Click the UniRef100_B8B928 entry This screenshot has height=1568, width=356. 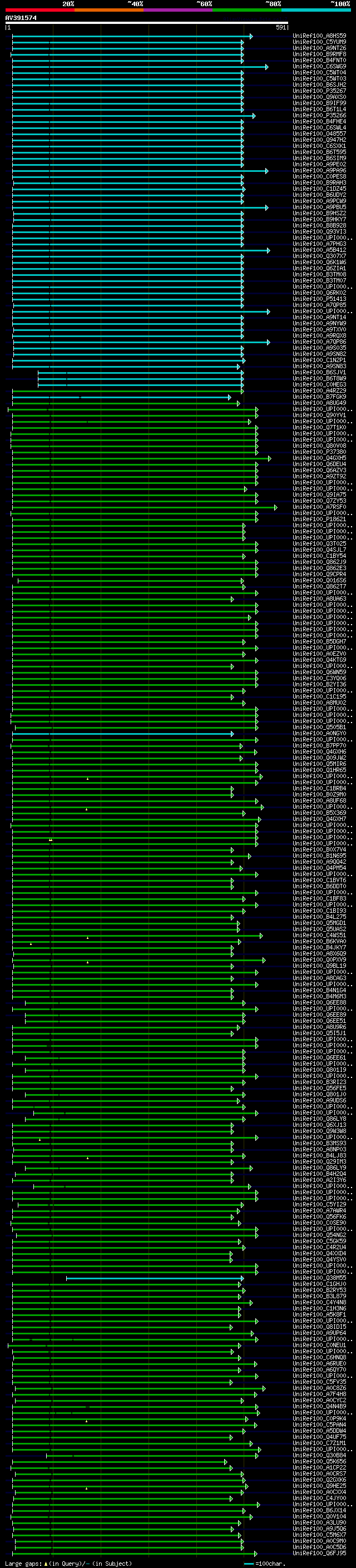(319, 225)
